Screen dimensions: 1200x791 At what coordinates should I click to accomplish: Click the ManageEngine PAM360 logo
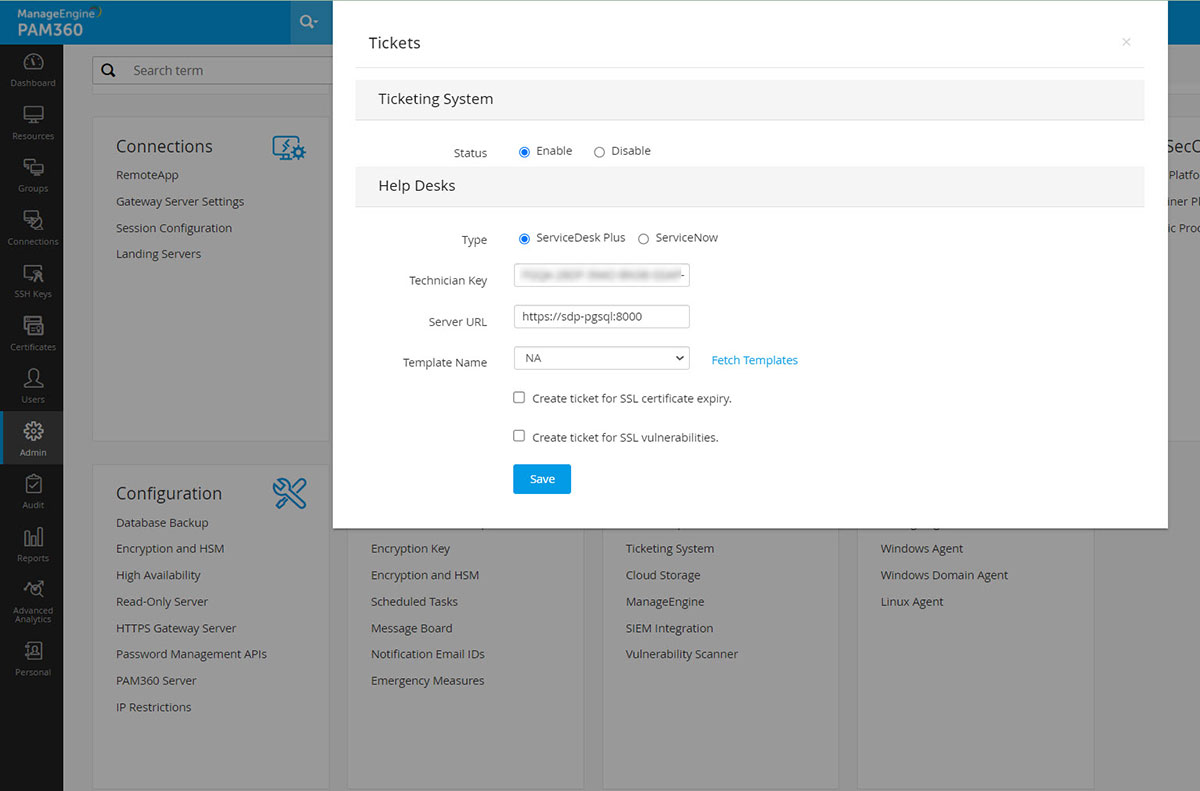tap(59, 22)
